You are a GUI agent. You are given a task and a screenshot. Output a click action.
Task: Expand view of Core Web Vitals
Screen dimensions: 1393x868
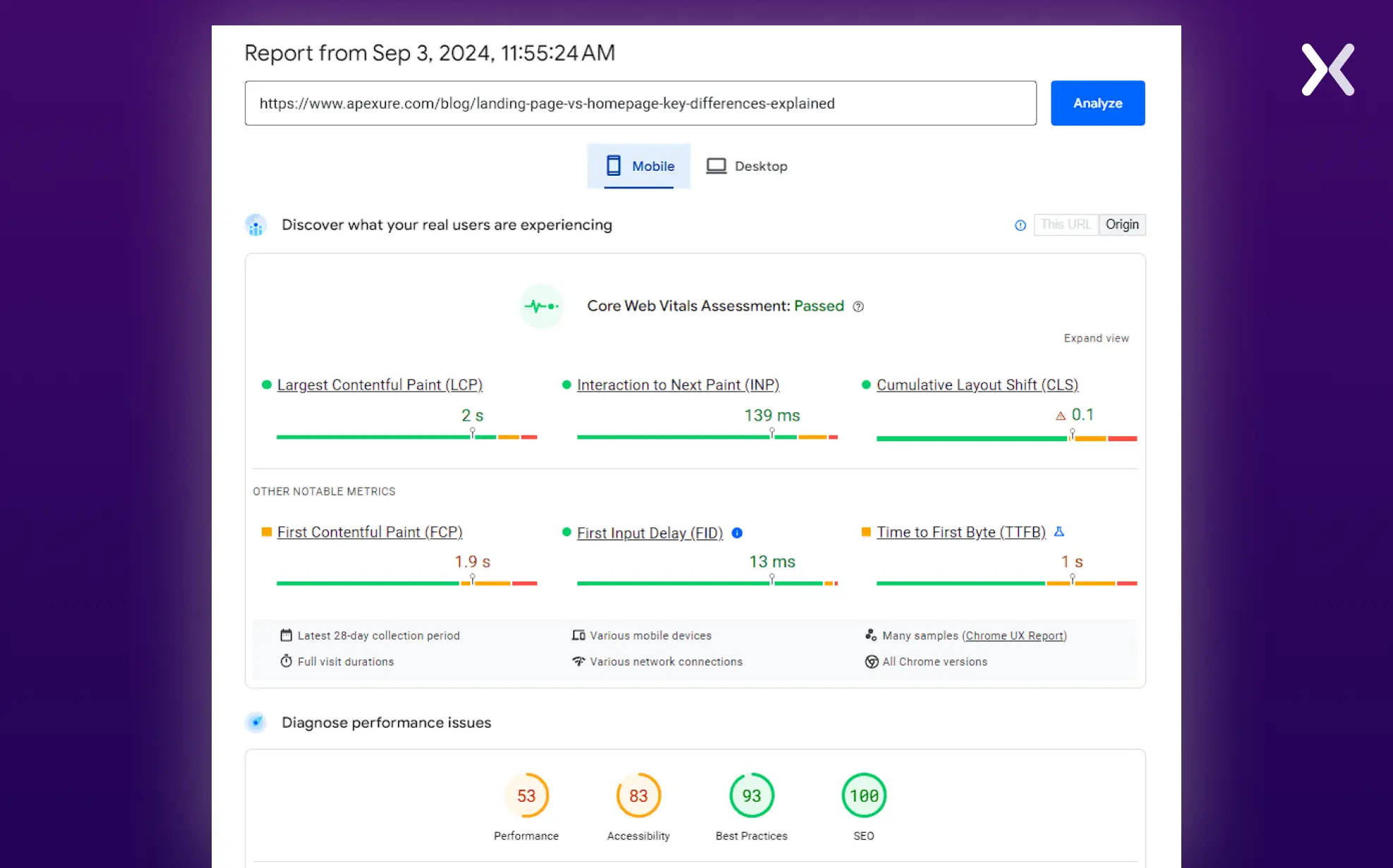1096,338
